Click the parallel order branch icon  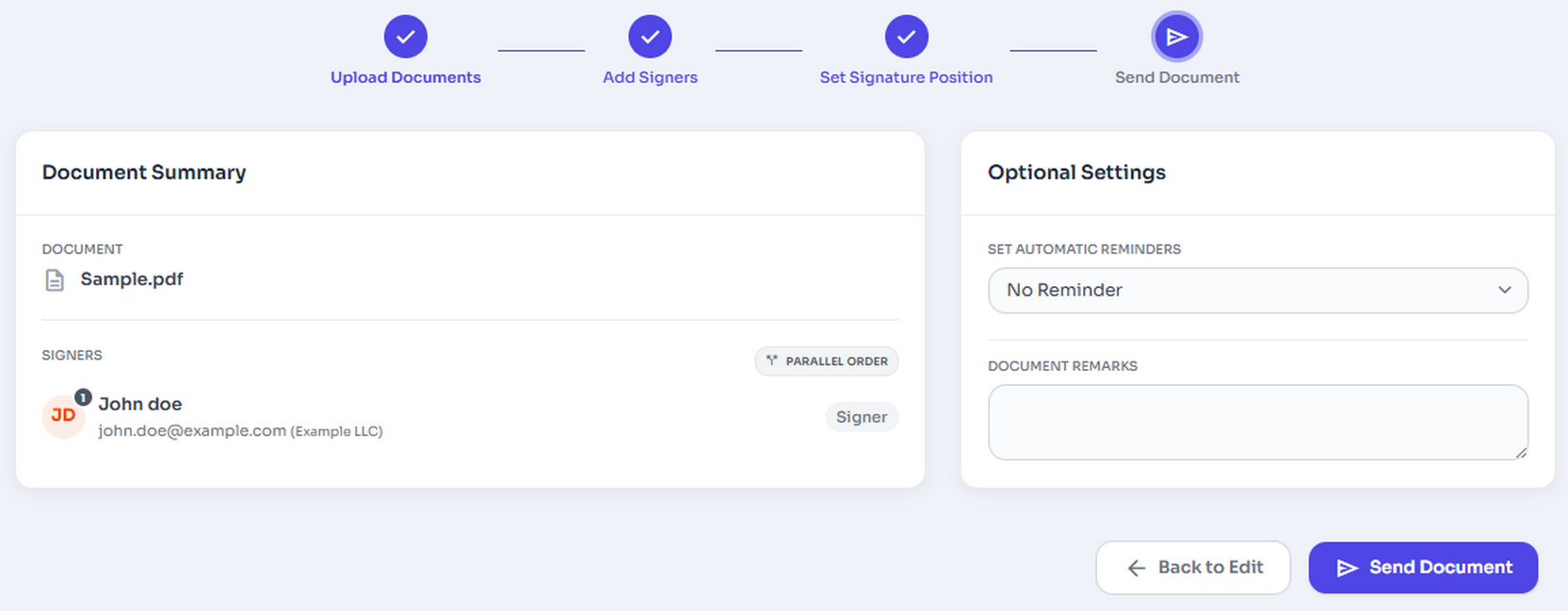772,361
